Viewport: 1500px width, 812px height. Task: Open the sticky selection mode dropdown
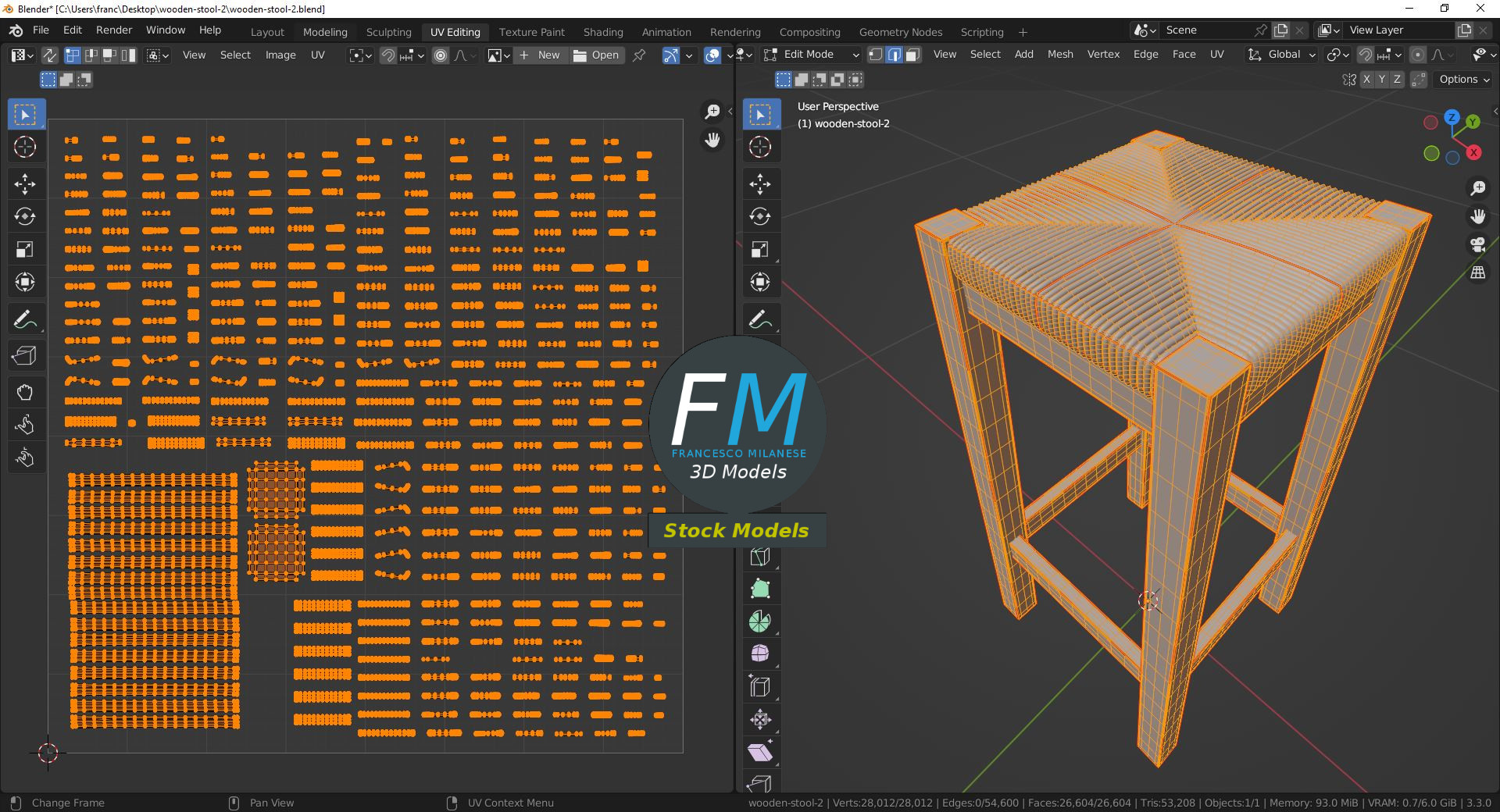pos(158,55)
